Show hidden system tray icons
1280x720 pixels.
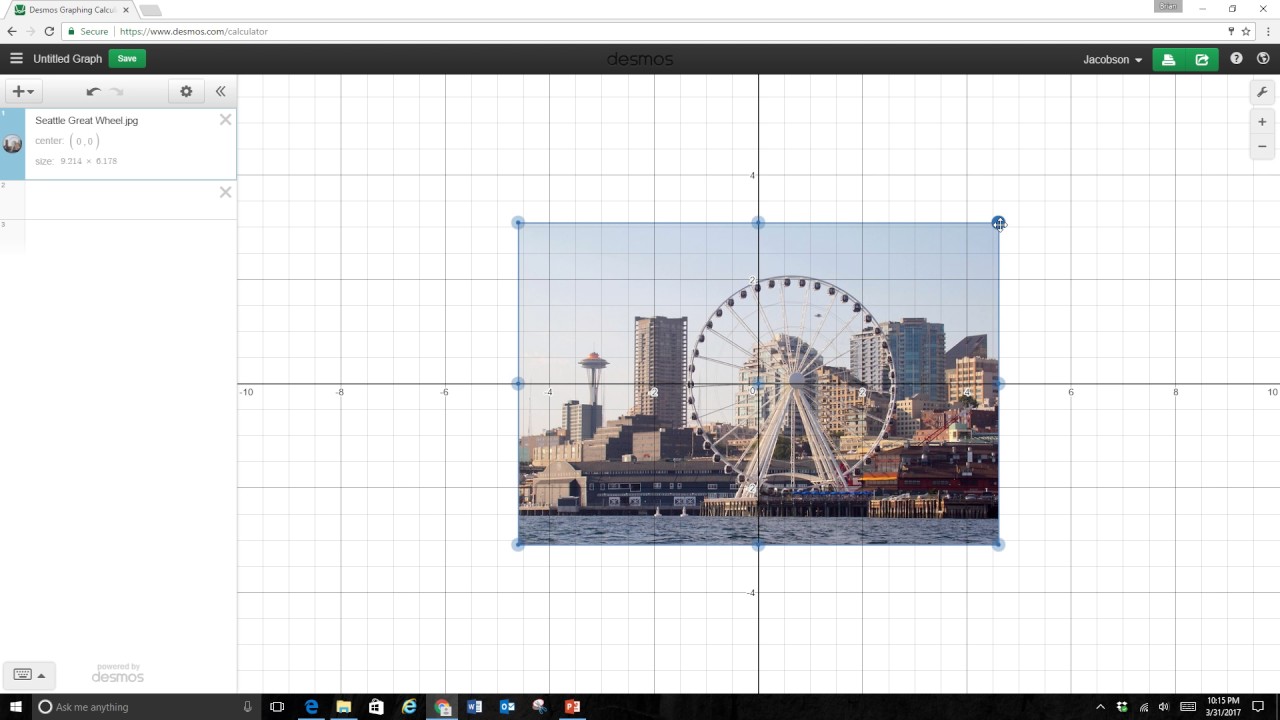(1100, 707)
